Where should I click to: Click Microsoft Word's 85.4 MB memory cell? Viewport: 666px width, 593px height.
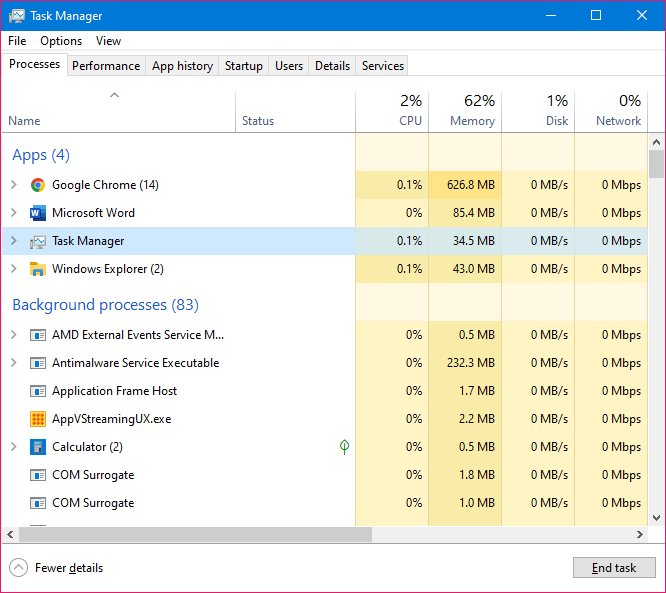pos(465,213)
